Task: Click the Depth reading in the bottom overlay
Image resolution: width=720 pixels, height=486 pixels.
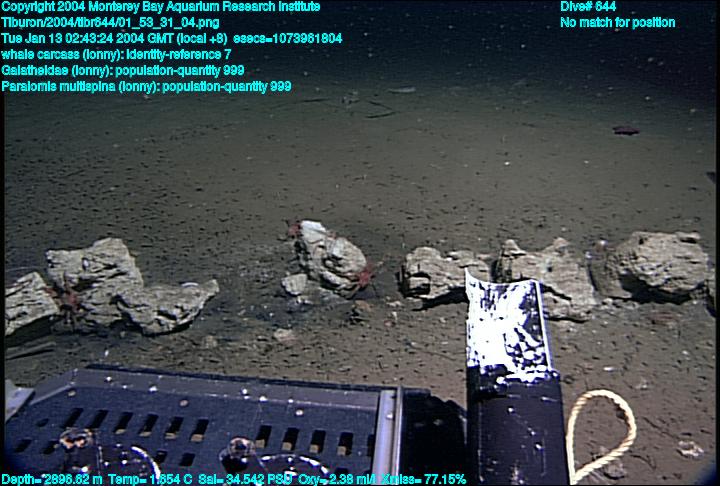Action: tap(52, 479)
